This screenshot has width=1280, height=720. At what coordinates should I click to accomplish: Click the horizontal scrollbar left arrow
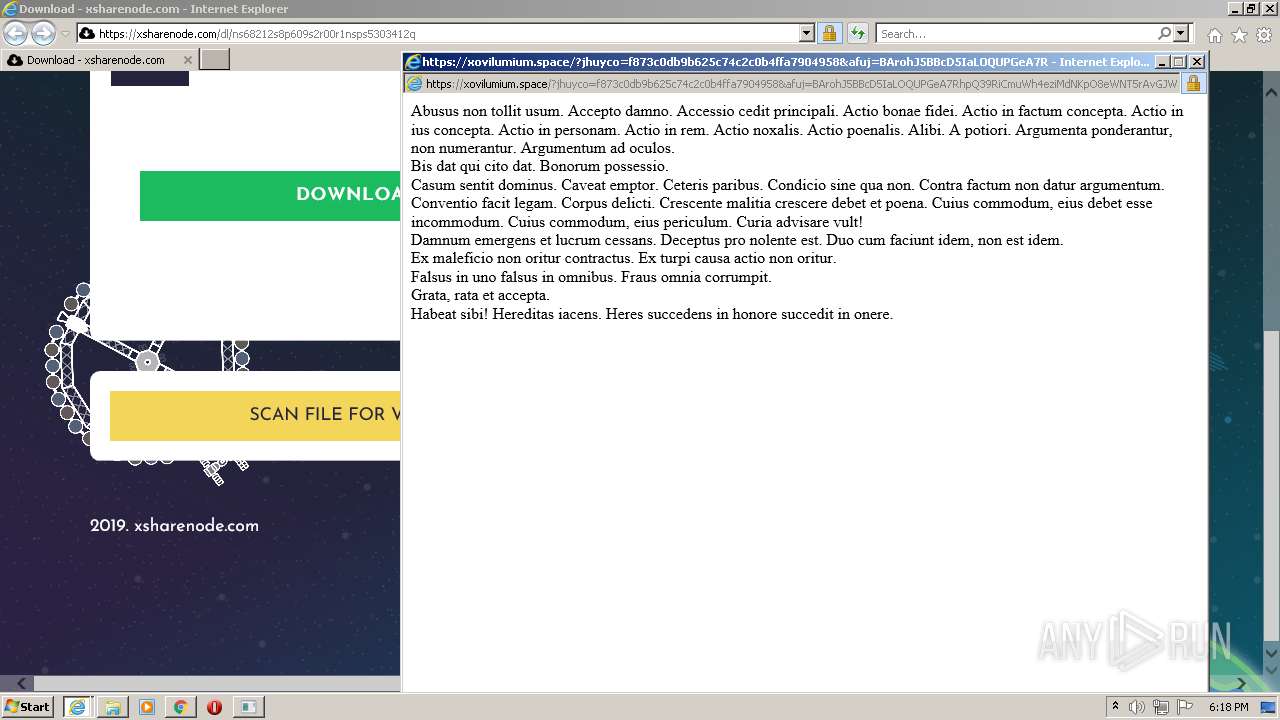(x=20, y=684)
